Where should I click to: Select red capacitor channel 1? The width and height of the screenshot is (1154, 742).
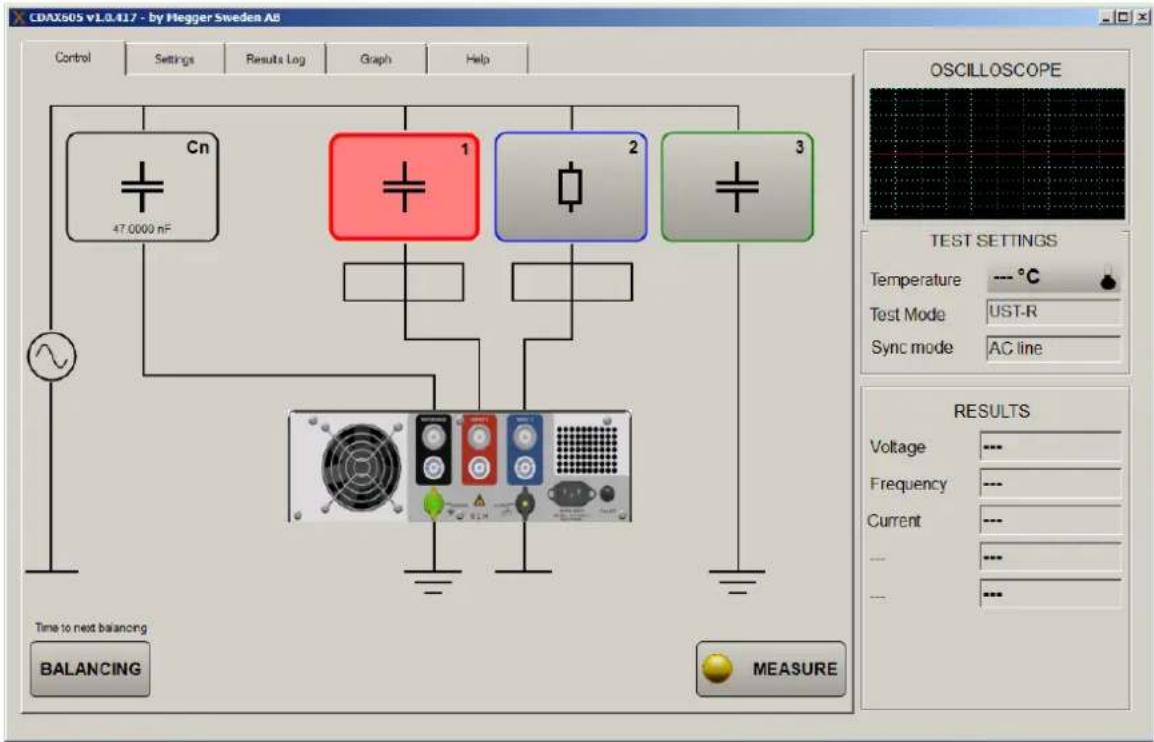coord(404,187)
